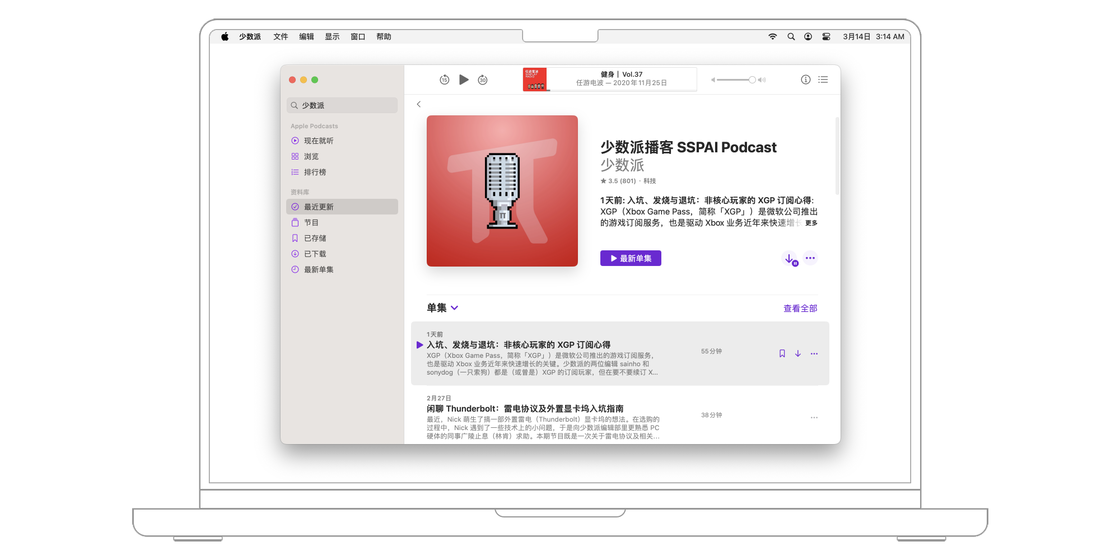
Task: Go back with the left chevron arrow
Action: click(x=419, y=105)
